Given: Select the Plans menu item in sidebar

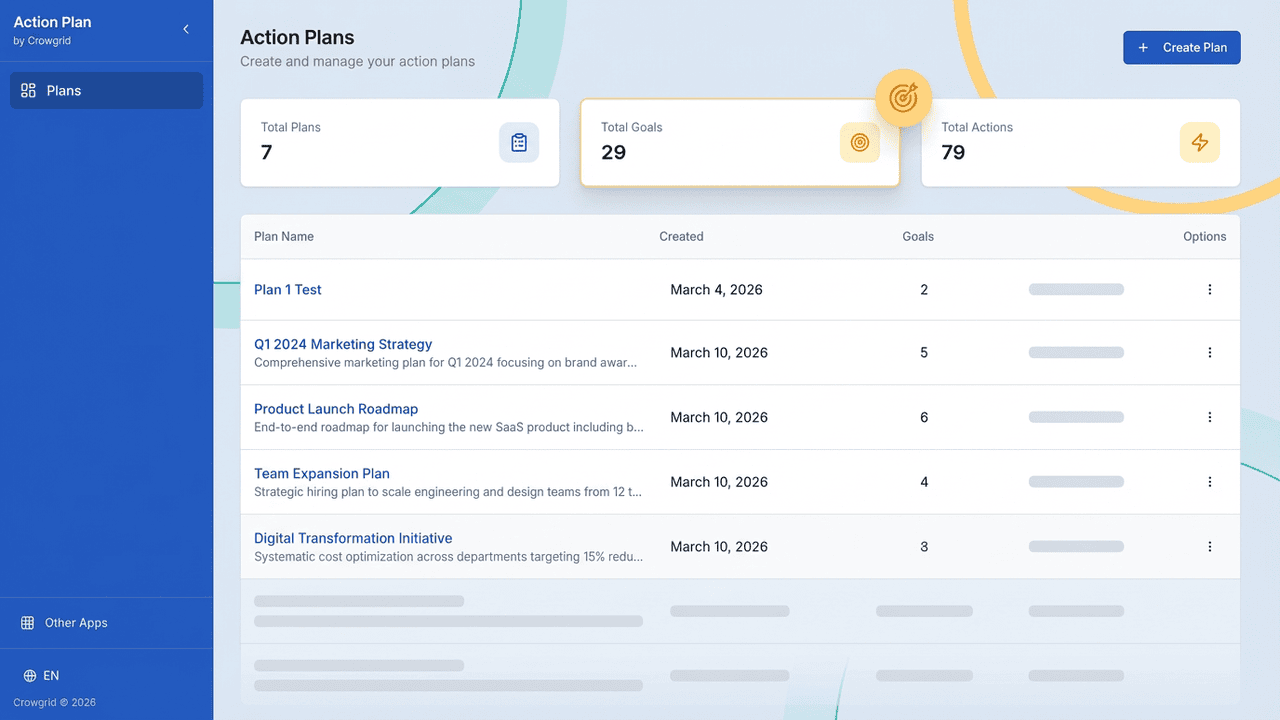Looking at the screenshot, I should click(106, 90).
